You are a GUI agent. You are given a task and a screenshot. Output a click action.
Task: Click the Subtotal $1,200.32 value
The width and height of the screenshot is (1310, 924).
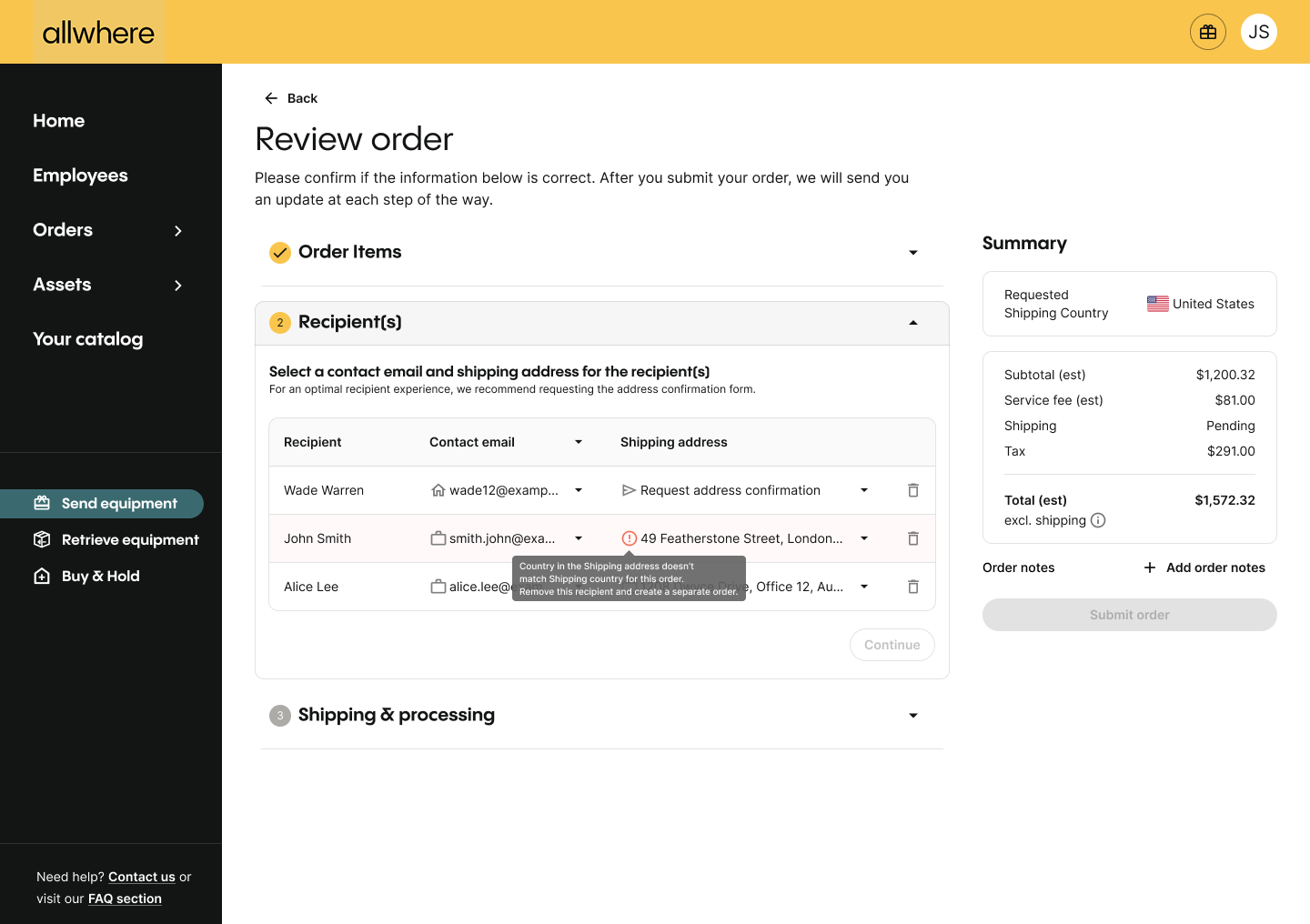[x=1225, y=375]
